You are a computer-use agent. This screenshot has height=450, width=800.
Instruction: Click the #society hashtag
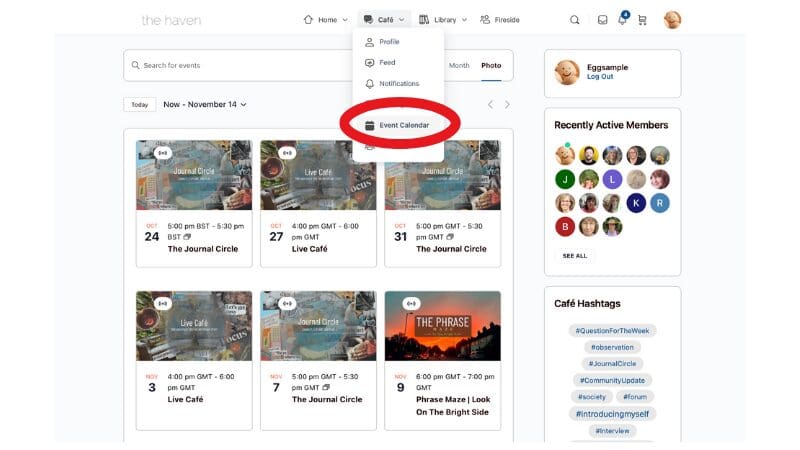coord(591,396)
